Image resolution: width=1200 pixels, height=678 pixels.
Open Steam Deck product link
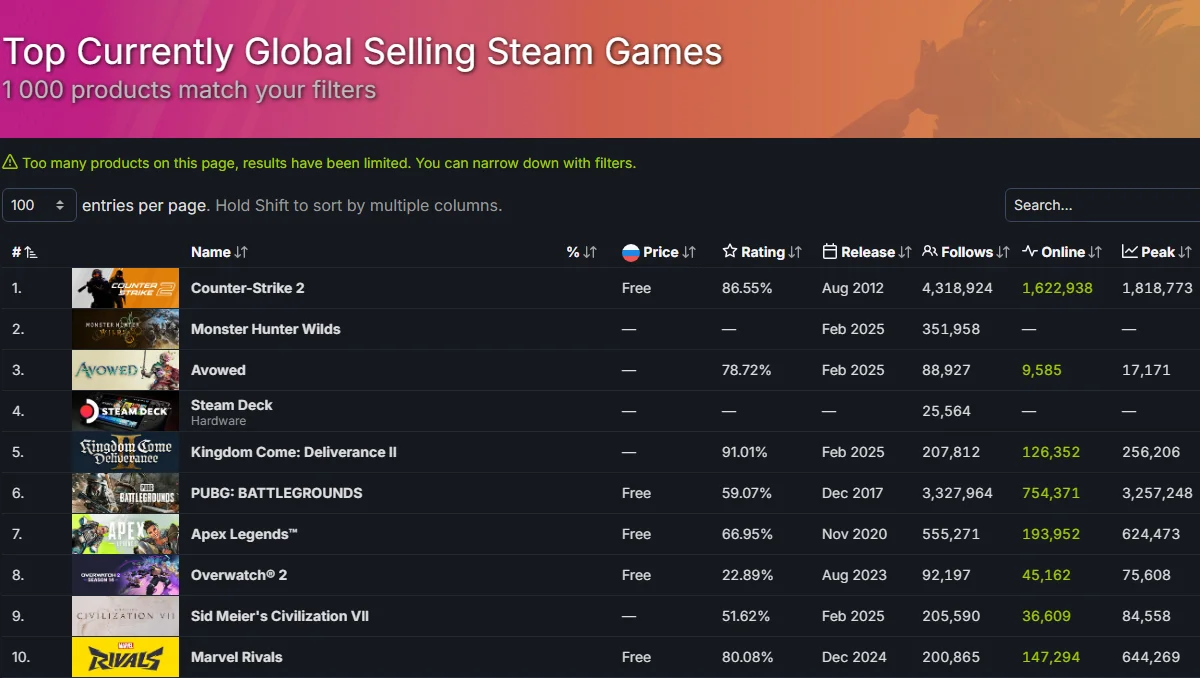point(231,405)
